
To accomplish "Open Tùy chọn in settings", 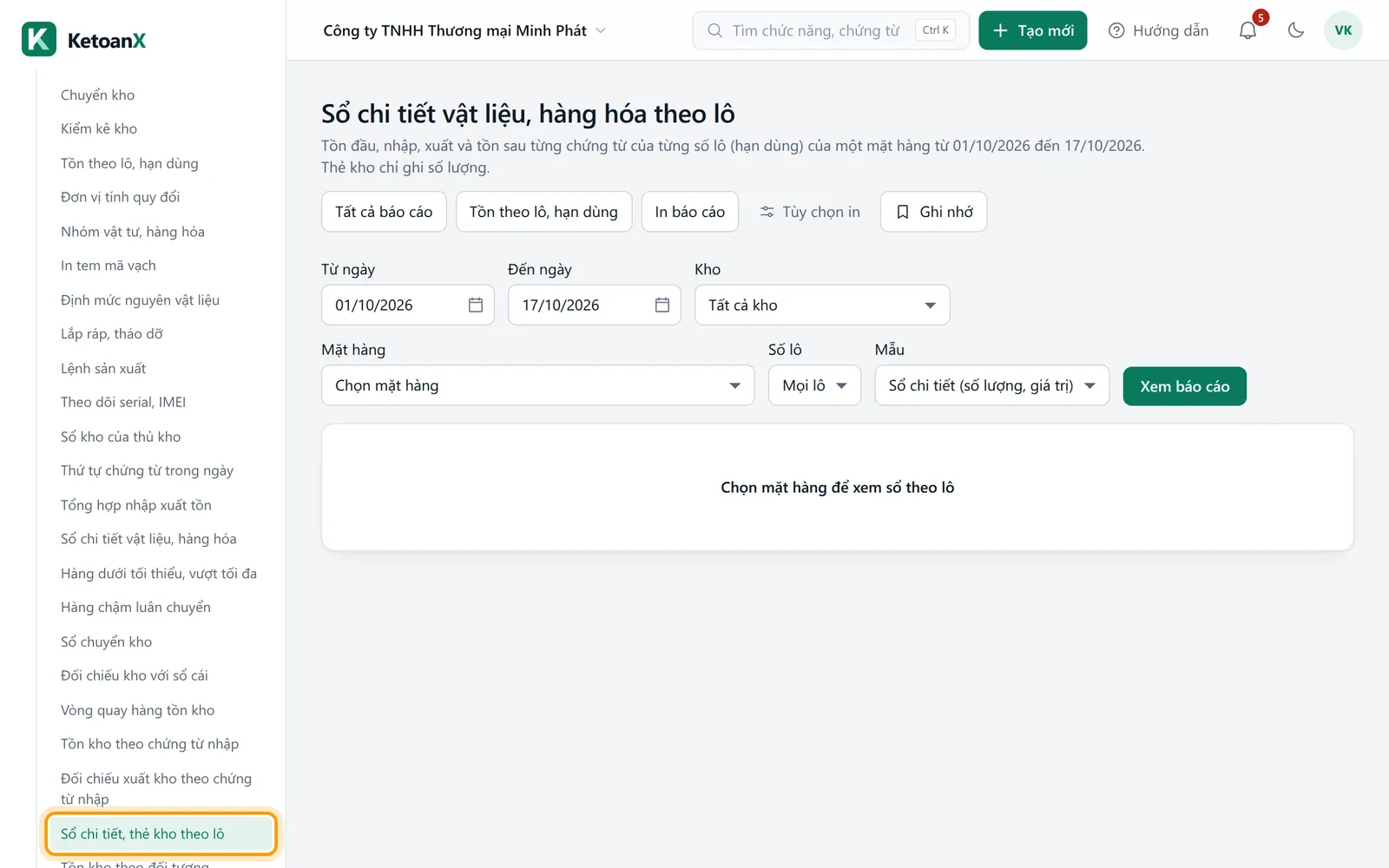I will pyautogui.click(x=810, y=212).
